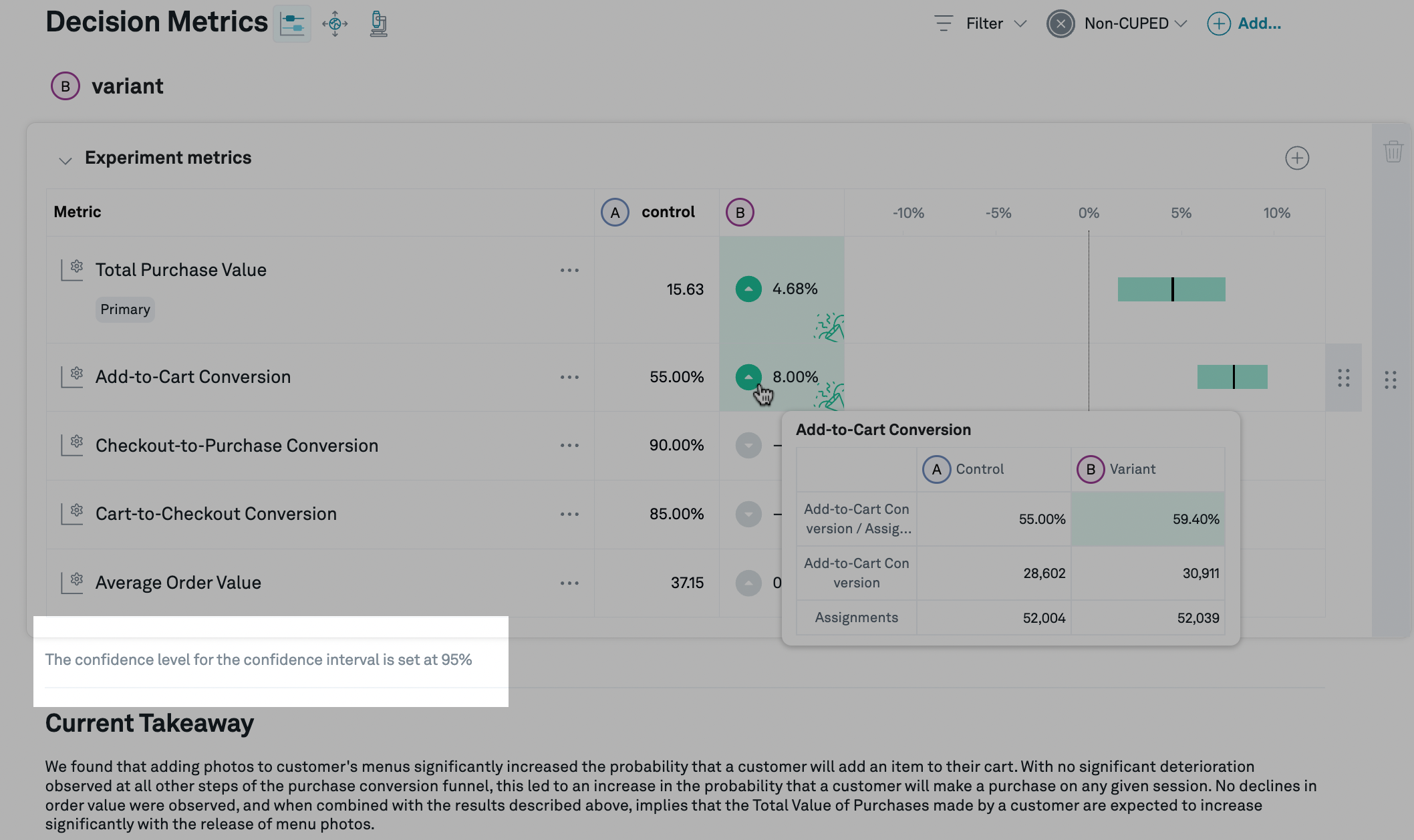
Task: Open options menu for Add-to-Cart Conversion
Action: tap(569, 378)
